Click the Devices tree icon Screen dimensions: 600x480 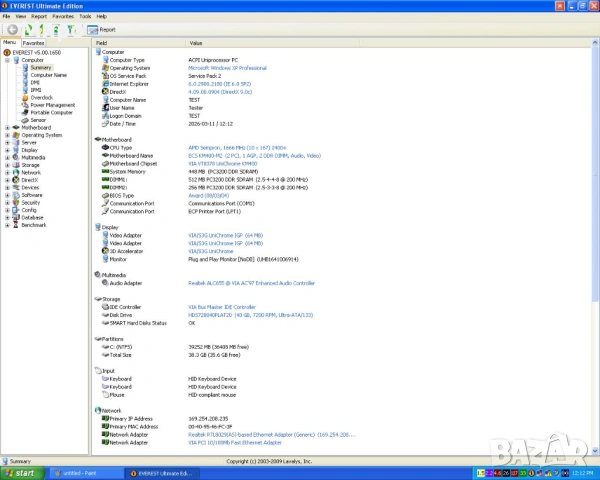(16, 188)
